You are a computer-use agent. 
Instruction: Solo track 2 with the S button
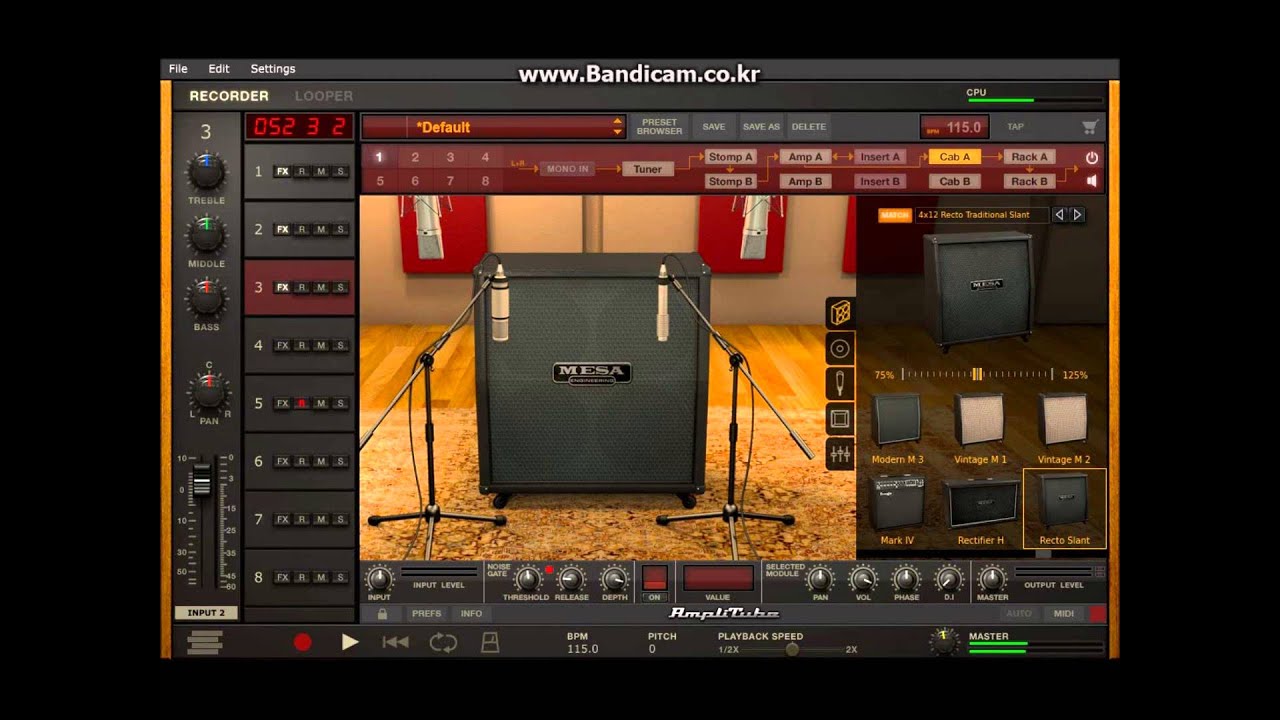tap(340, 230)
